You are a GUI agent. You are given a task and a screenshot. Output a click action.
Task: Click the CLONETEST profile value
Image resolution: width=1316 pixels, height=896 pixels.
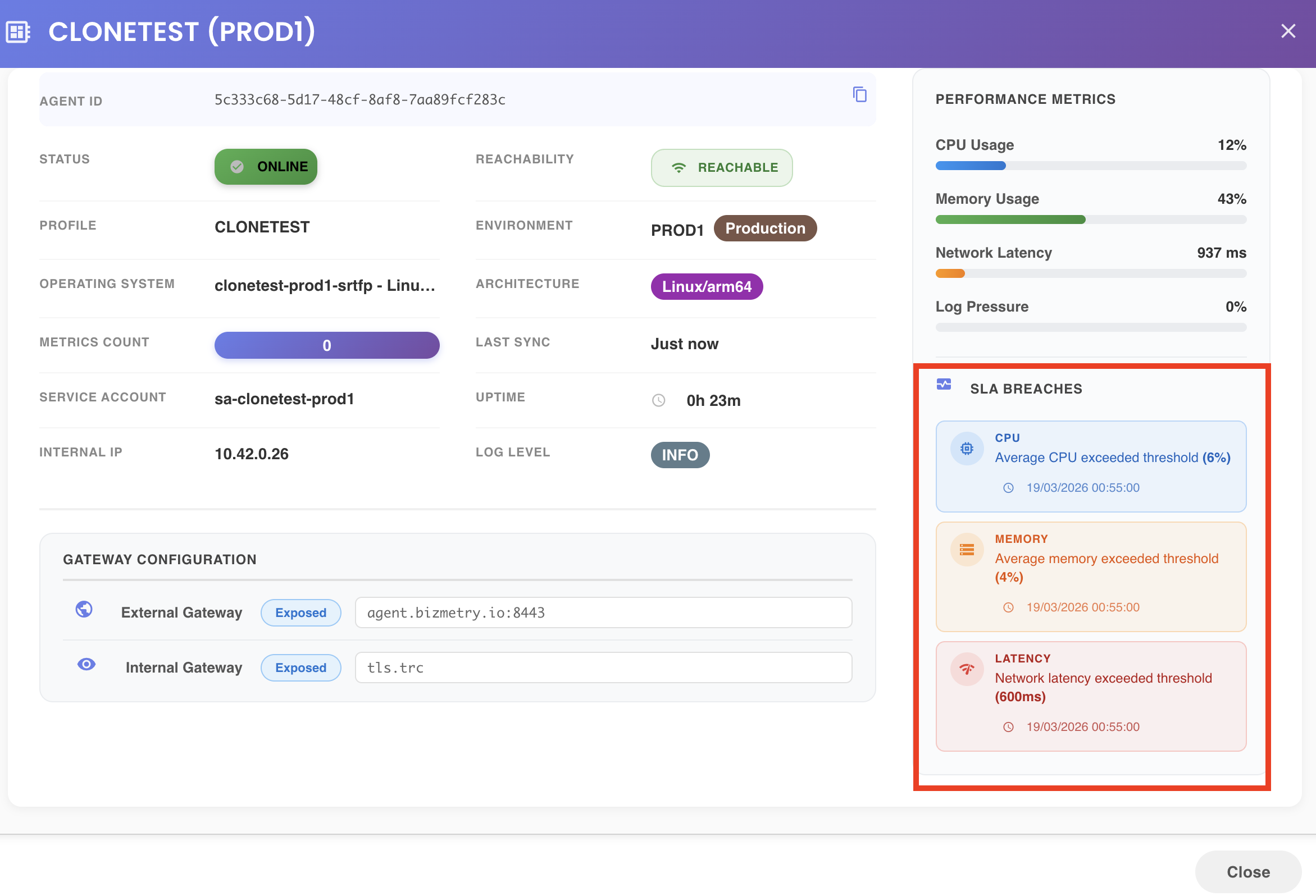262,227
